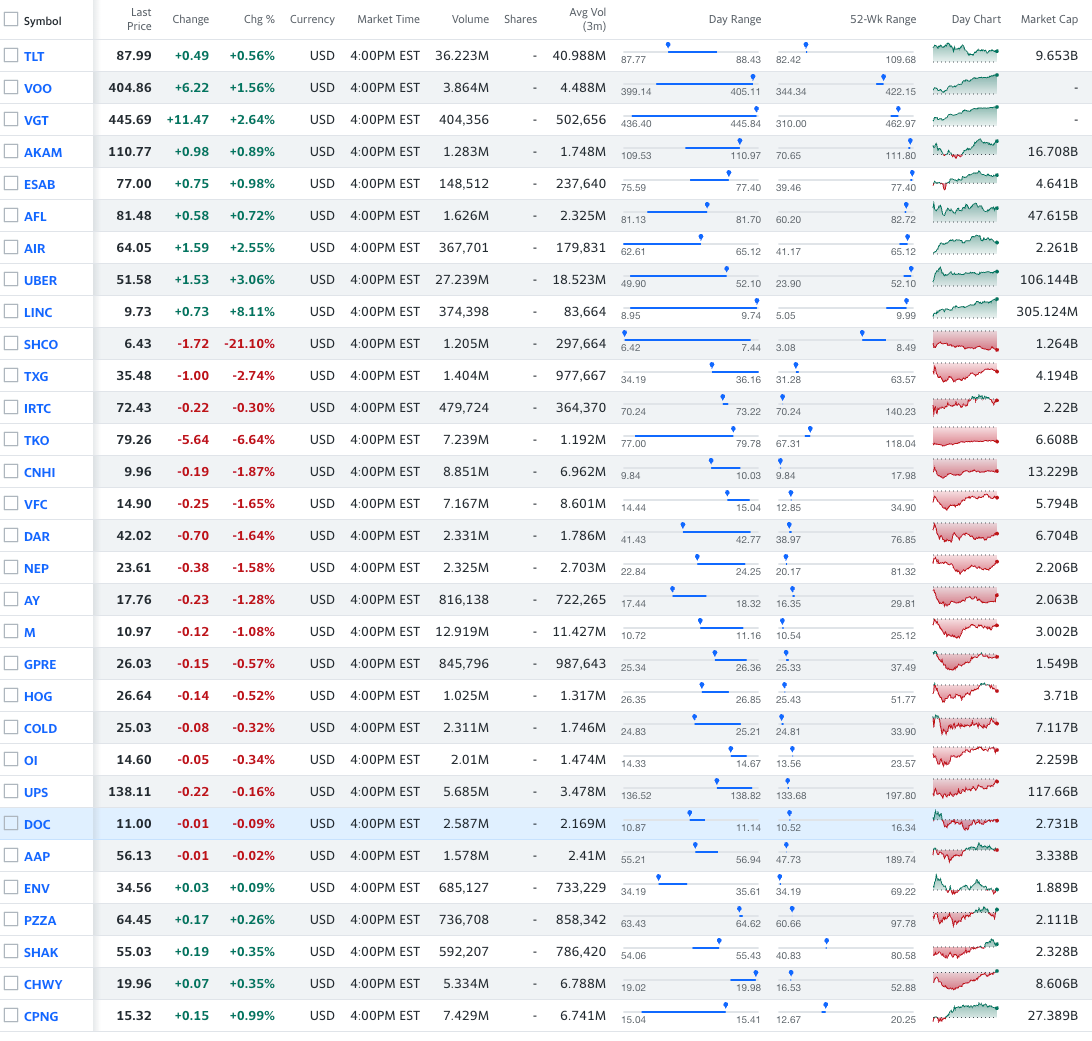1092x1041 pixels.
Task: Click the TKO day chart thumbnail
Action: coord(965,437)
